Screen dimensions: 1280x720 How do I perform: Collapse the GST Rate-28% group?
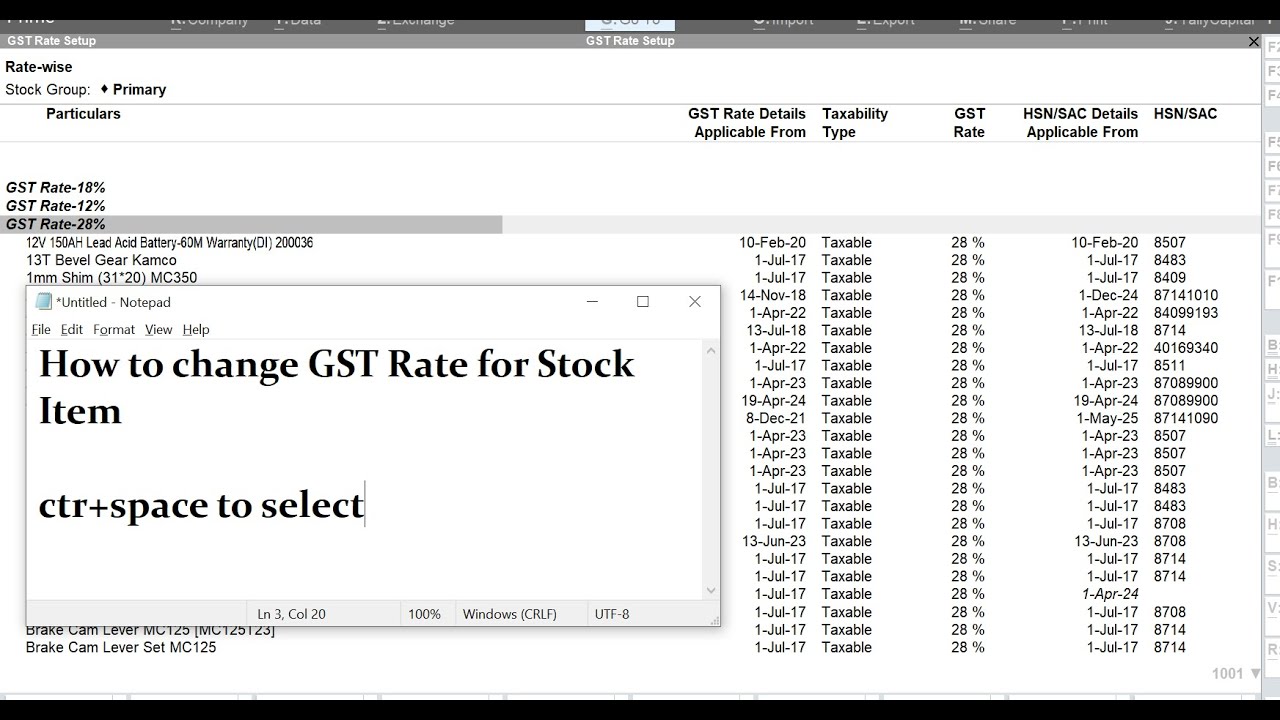pyautogui.click(x=55, y=224)
